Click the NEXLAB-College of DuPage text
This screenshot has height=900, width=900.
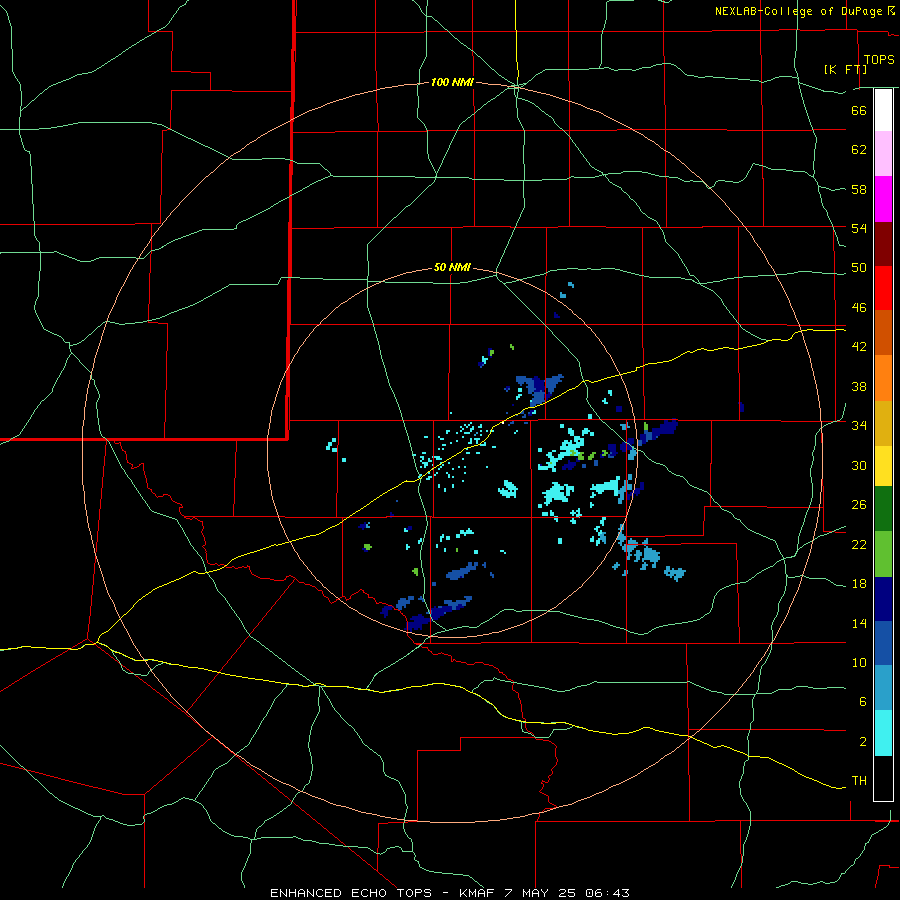pyautogui.click(x=800, y=11)
